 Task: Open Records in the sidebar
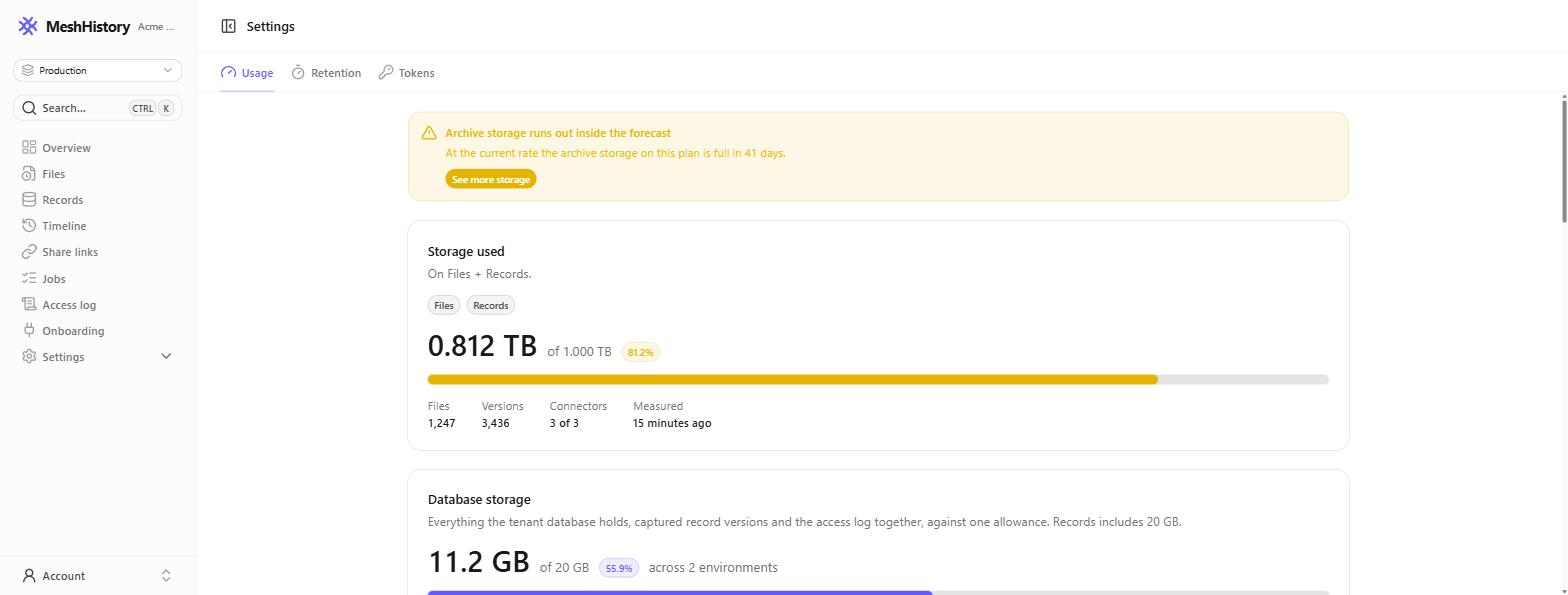pos(62,200)
